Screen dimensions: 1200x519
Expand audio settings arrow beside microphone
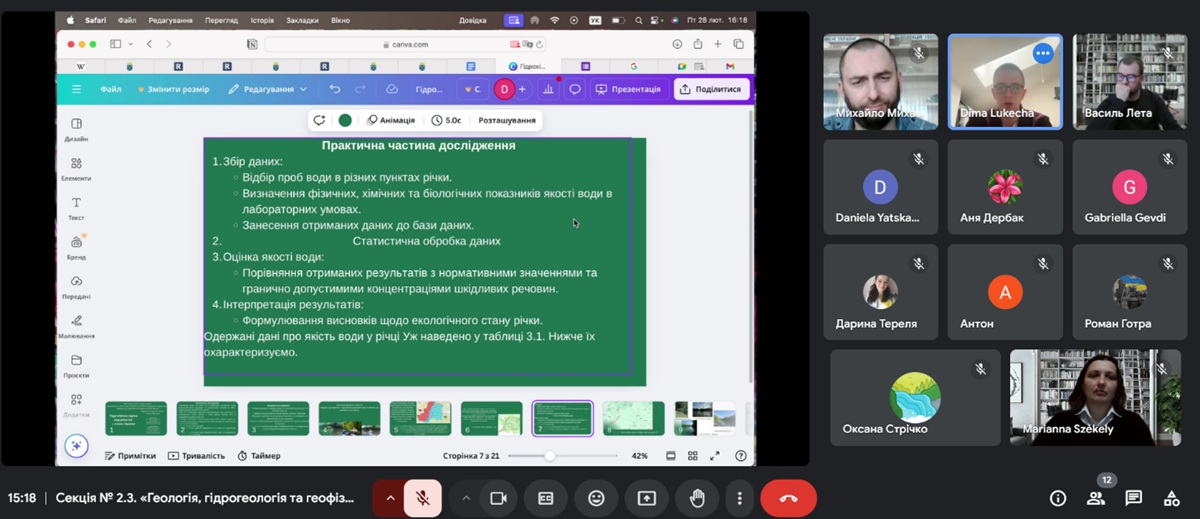click(390, 498)
